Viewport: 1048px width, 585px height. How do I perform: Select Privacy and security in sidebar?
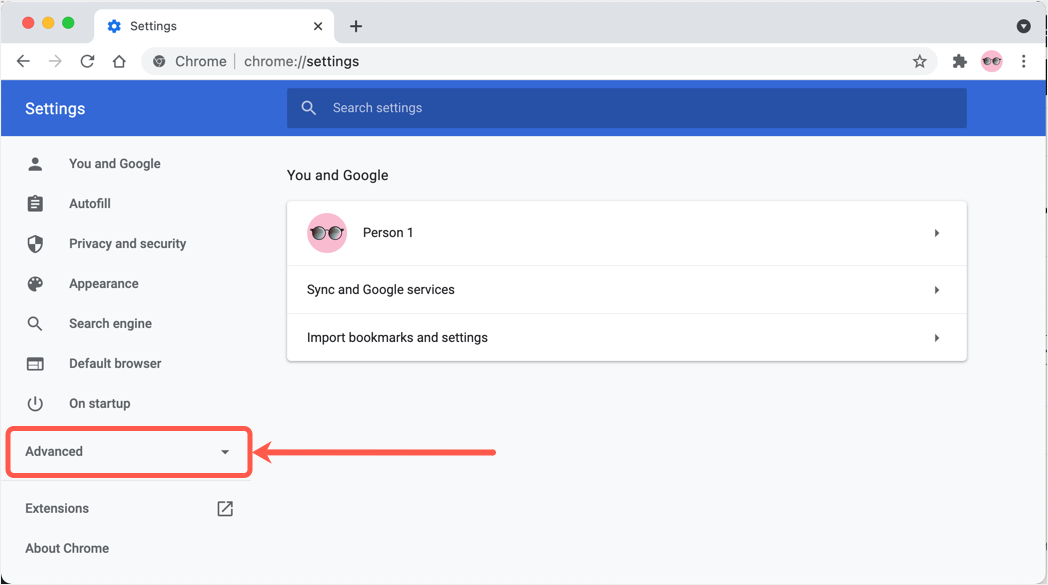127,244
